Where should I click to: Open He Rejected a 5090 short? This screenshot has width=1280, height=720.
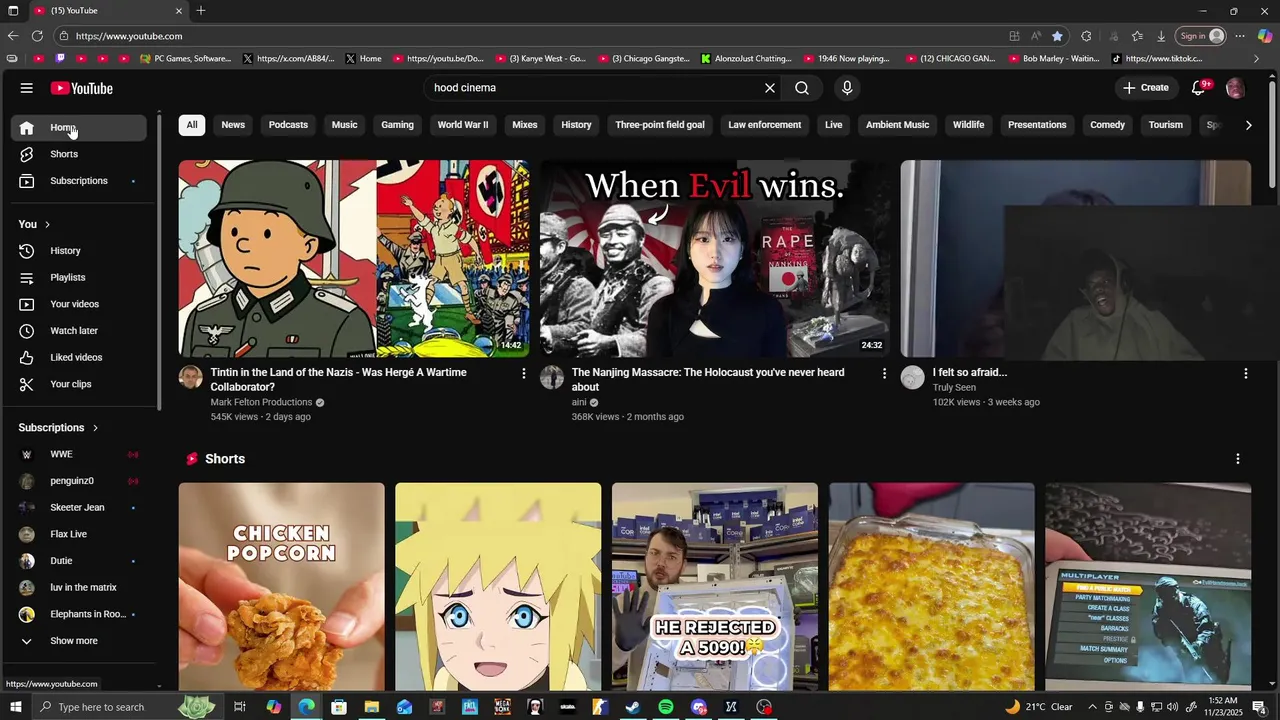[x=715, y=587]
